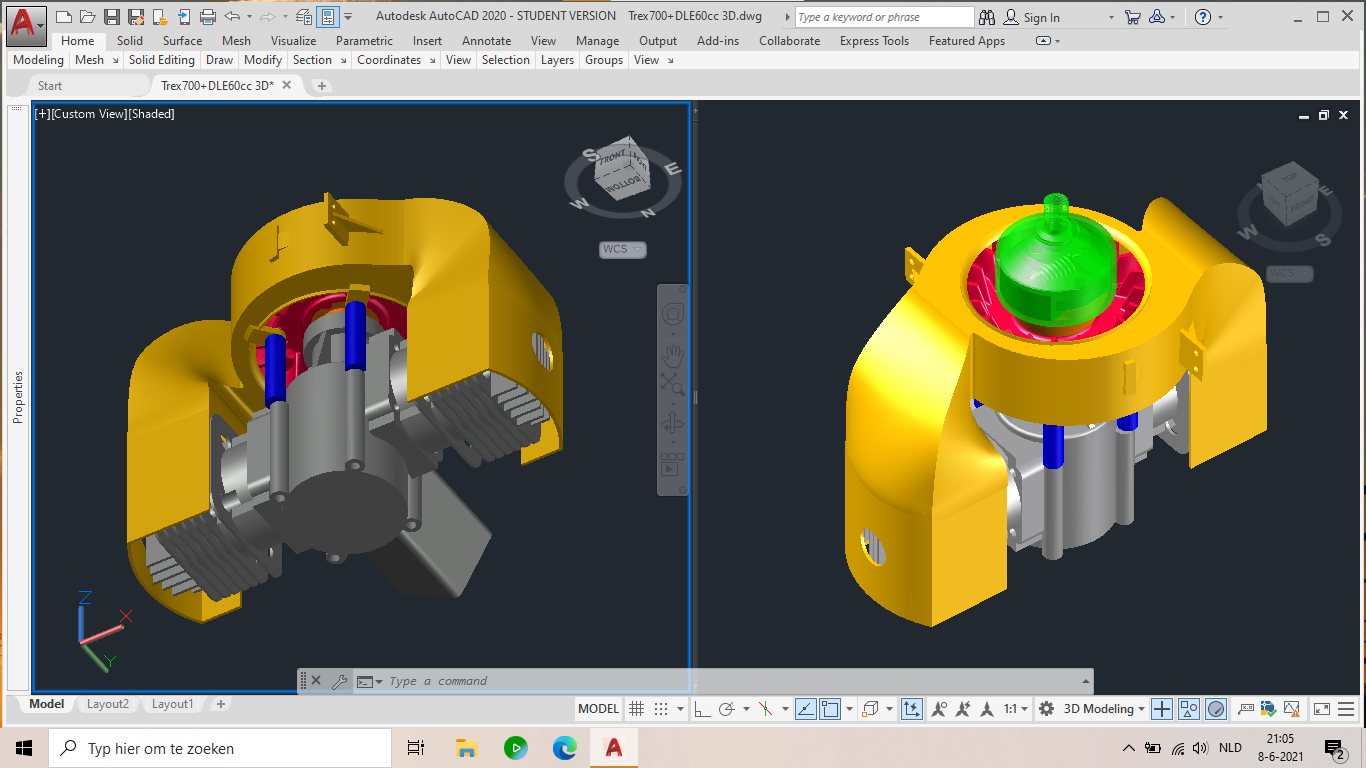Click the Orbit tool in navigation bar
Screen dimensions: 1366x768
[673, 424]
